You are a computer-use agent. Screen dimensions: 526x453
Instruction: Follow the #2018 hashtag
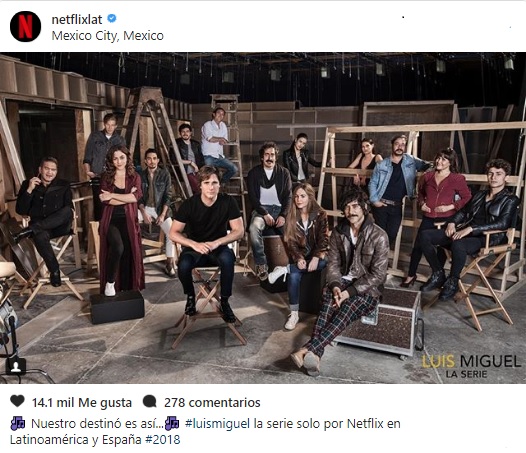click(163, 440)
